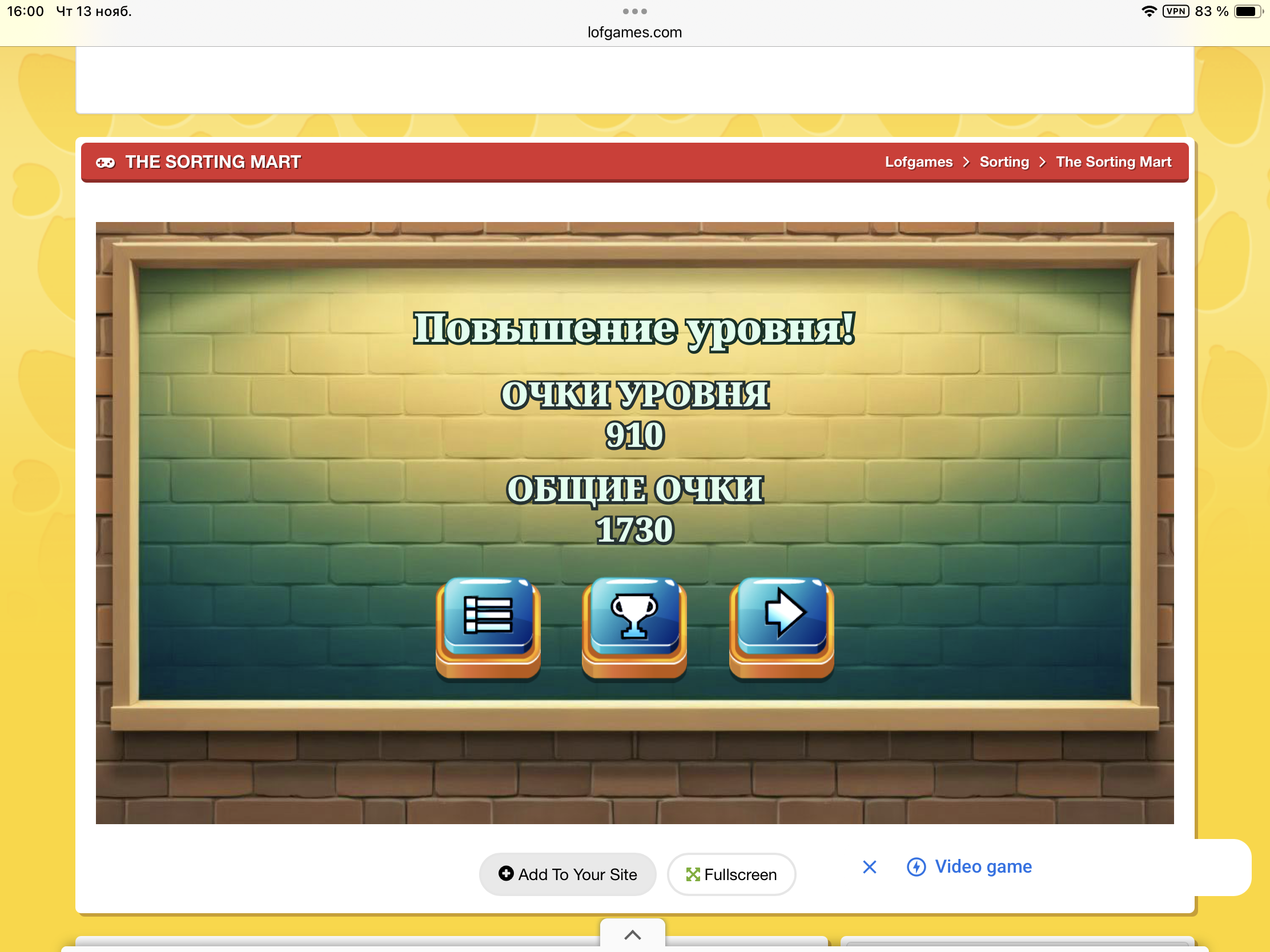Click the Add To Your Site button
The width and height of the screenshot is (1270, 952).
pyautogui.click(x=567, y=873)
